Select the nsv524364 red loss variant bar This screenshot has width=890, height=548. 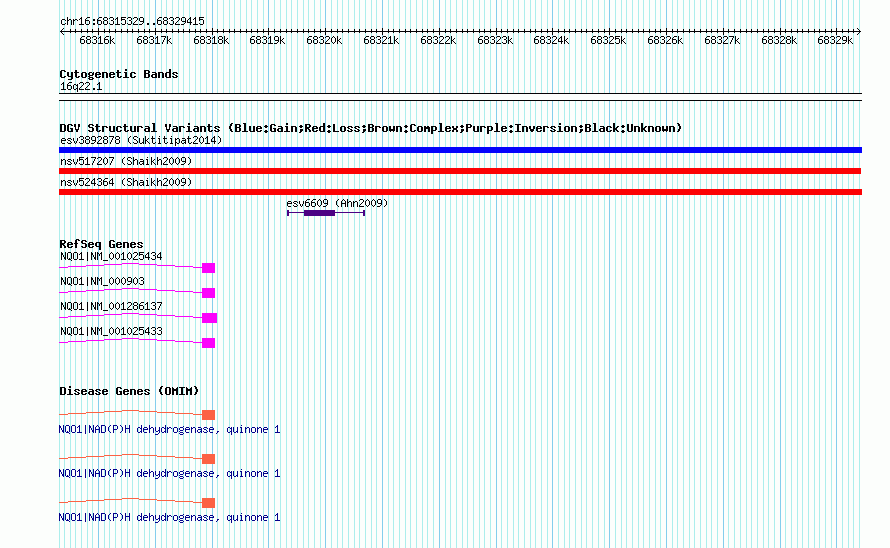tap(460, 192)
